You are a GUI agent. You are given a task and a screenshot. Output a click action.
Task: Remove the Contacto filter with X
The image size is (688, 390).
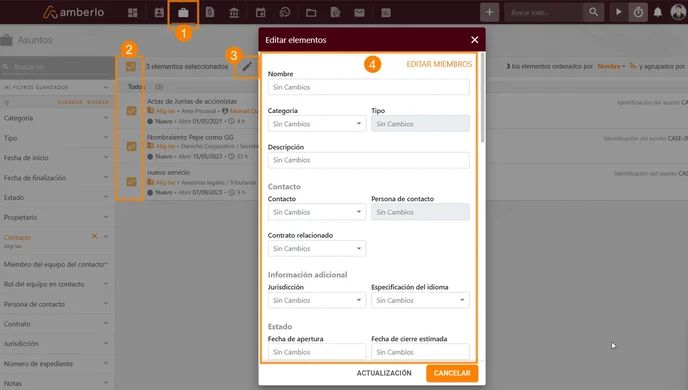tap(94, 236)
